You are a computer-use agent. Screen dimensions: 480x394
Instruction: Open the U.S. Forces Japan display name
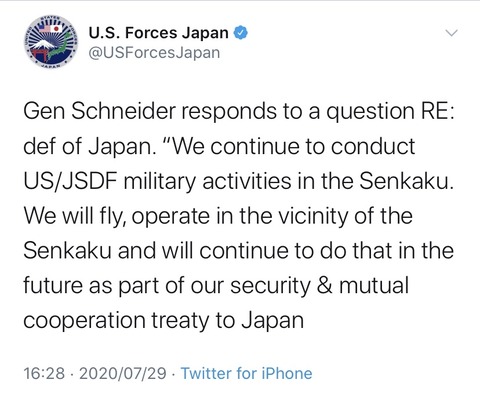pos(158,33)
